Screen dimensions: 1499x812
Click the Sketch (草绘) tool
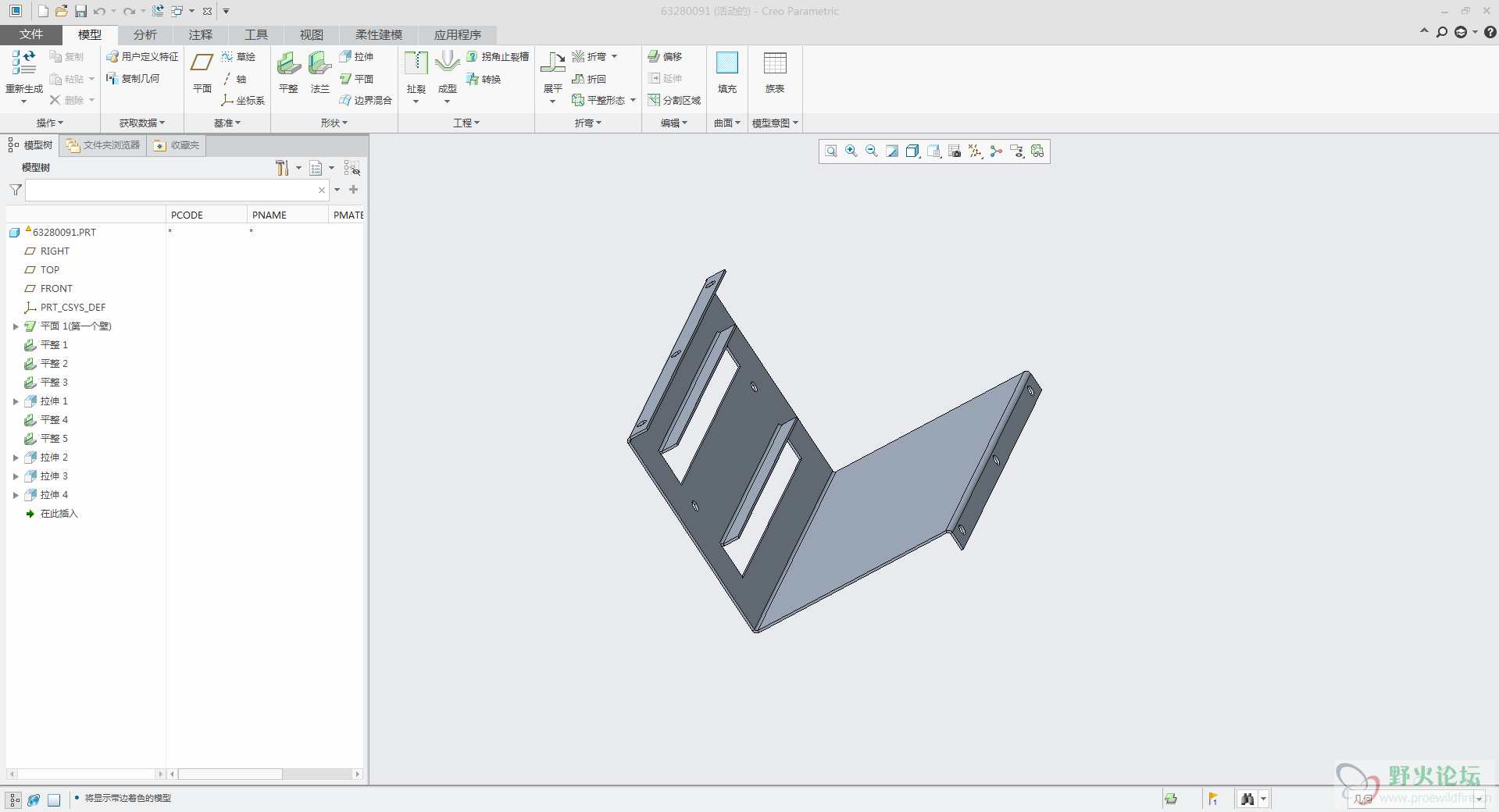(x=238, y=56)
